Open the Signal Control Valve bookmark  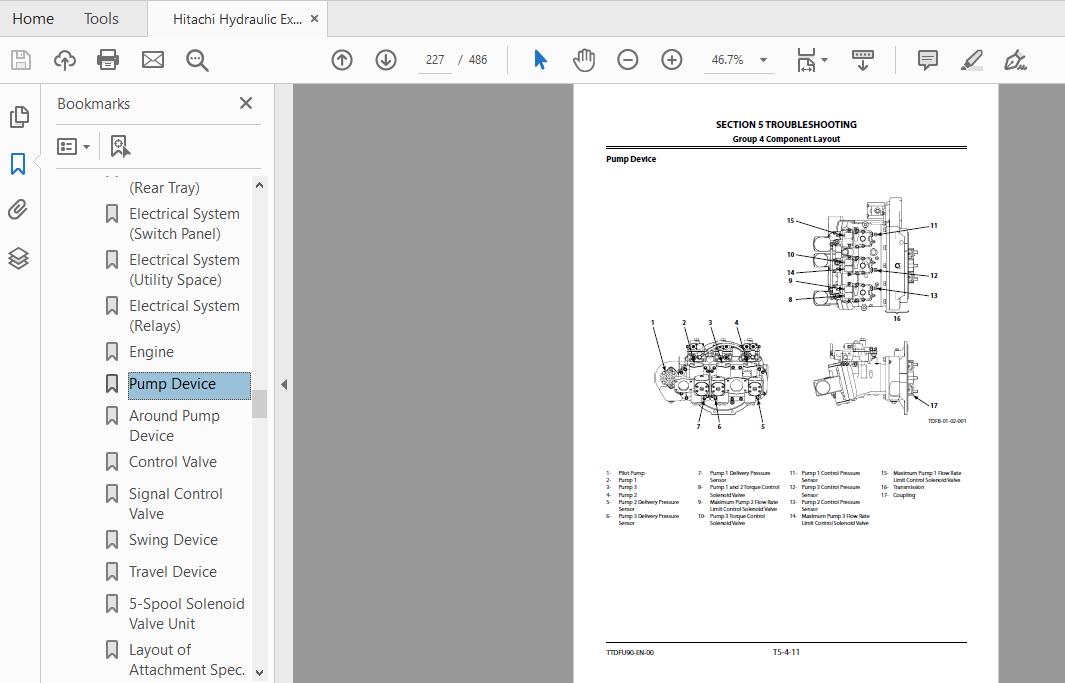176,504
